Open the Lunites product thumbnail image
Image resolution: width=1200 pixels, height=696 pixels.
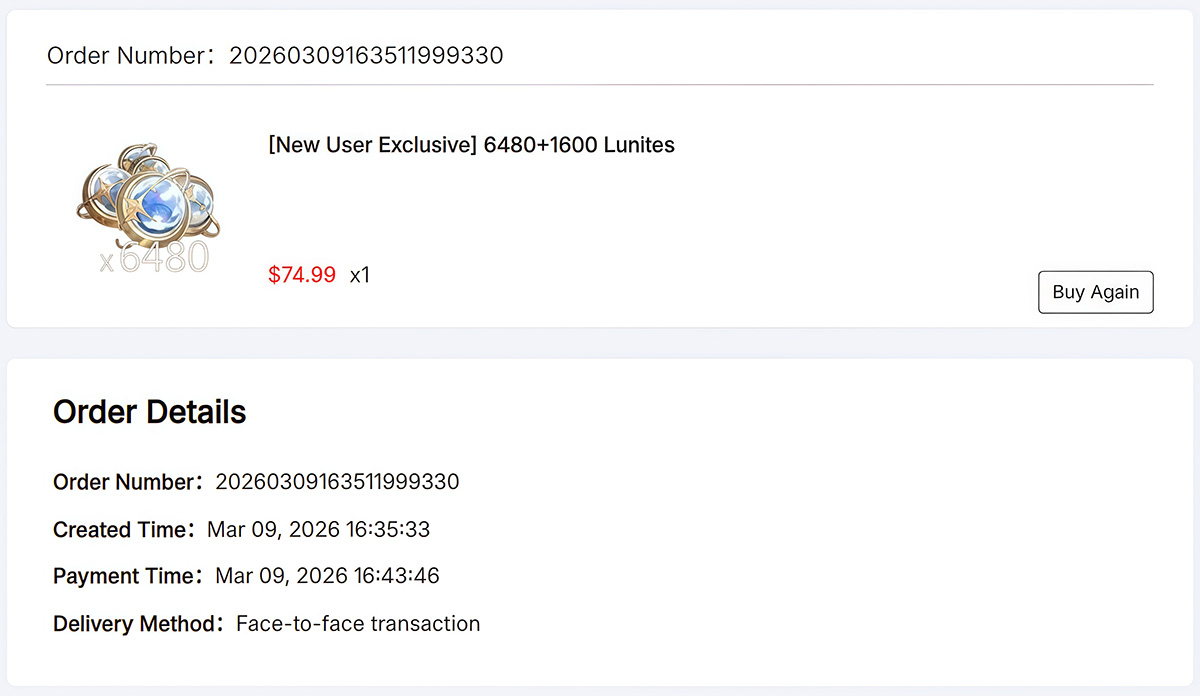(150, 210)
